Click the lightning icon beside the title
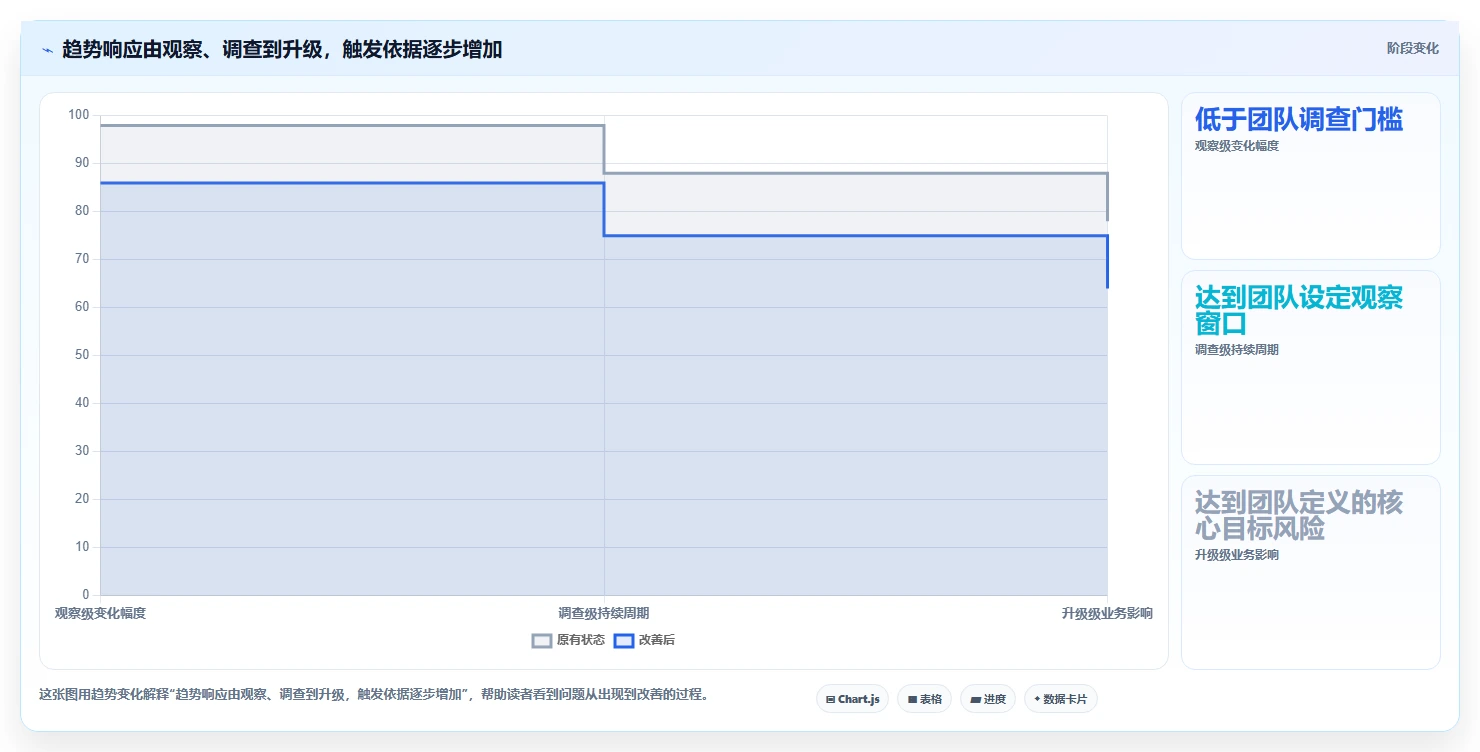Viewport: 1480px width, 752px height. [x=47, y=49]
